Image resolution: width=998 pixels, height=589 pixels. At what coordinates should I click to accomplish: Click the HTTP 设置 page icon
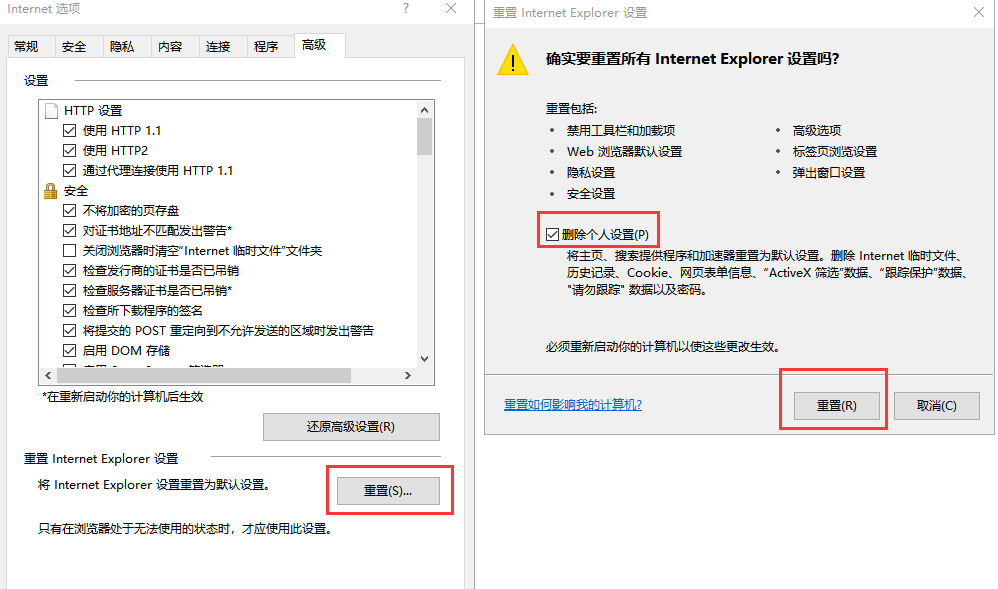pyautogui.click(x=51, y=111)
